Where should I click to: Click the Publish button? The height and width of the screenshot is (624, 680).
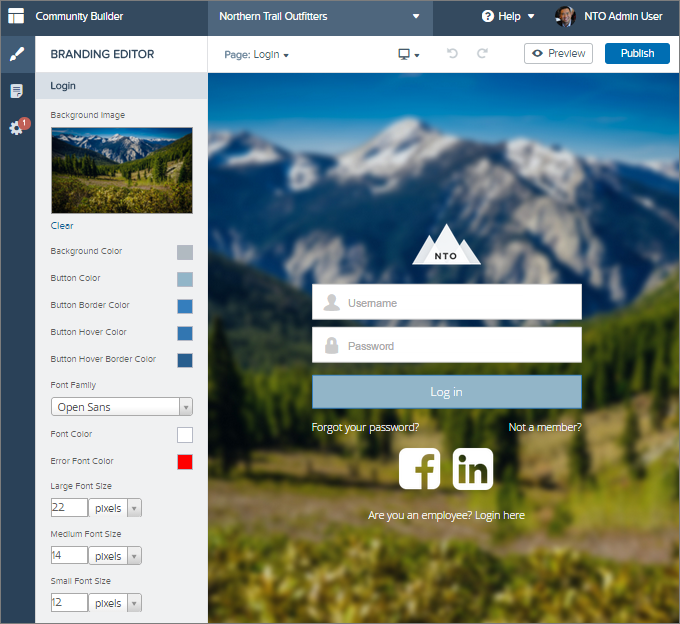tap(637, 53)
